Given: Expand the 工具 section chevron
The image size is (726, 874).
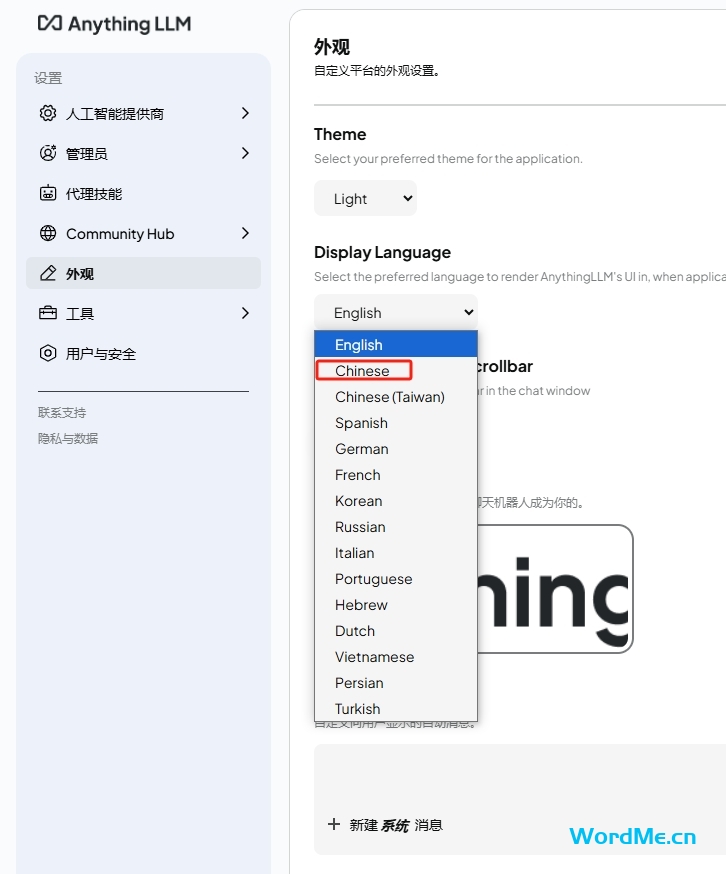Looking at the screenshot, I should (x=245, y=313).
